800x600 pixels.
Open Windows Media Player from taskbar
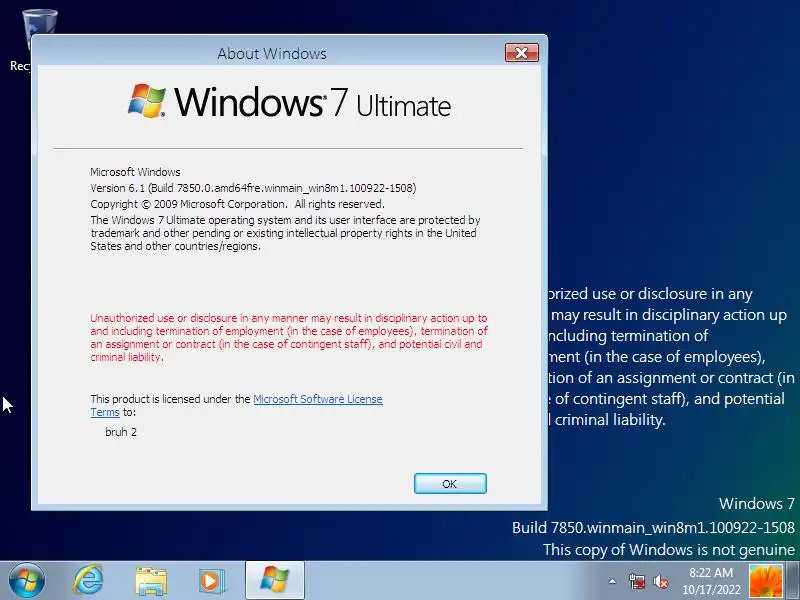(x=212, y=581)
